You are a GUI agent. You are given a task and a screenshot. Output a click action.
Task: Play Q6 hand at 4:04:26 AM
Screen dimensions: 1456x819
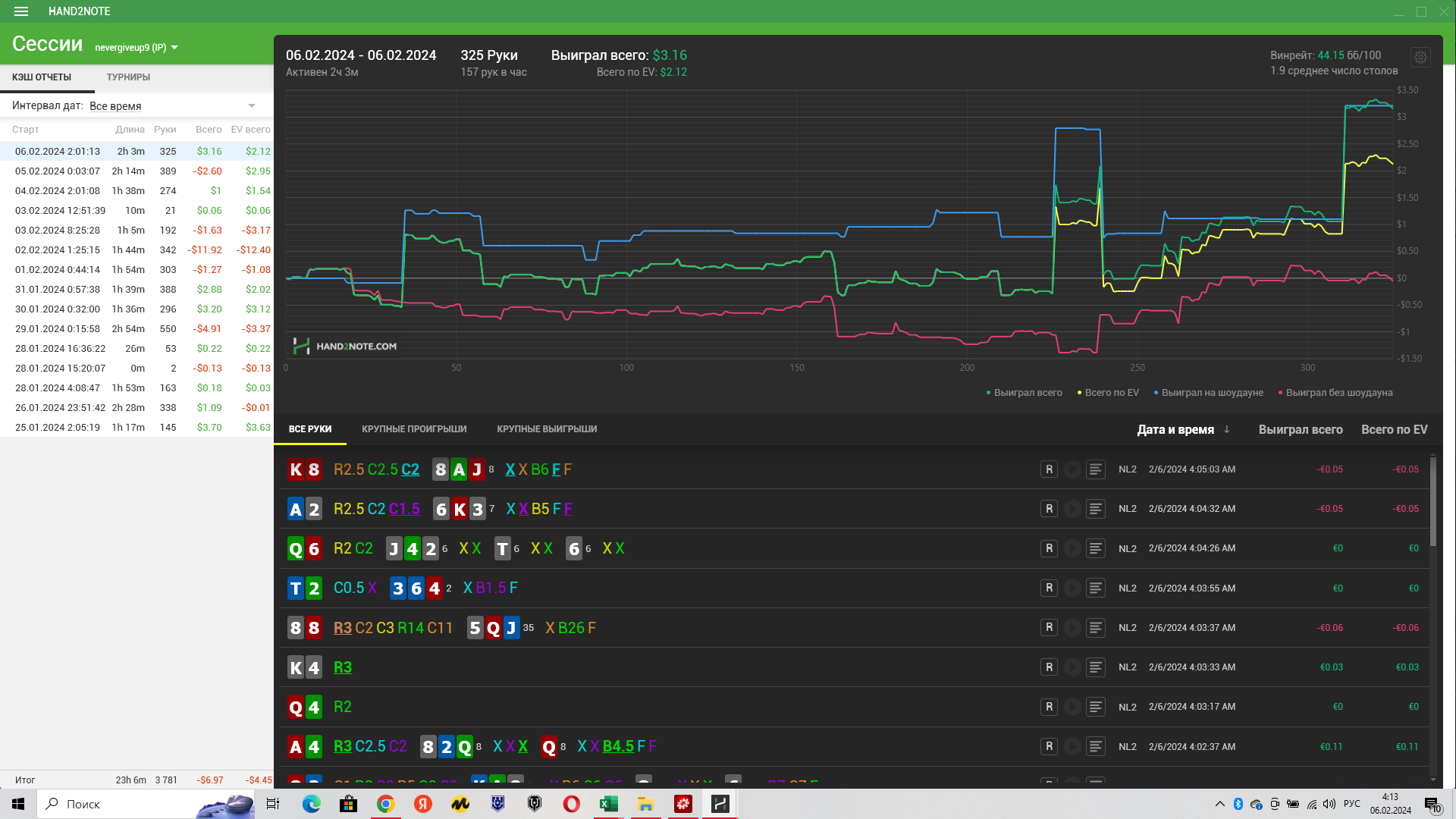pyautogui.click(x=1072, y=548)
